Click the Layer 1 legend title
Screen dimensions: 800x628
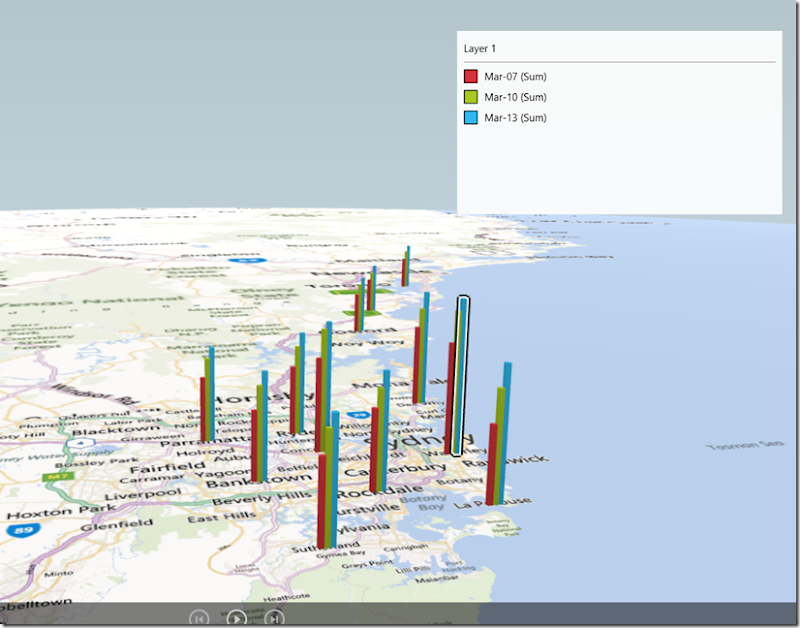(x=480, y=48)
